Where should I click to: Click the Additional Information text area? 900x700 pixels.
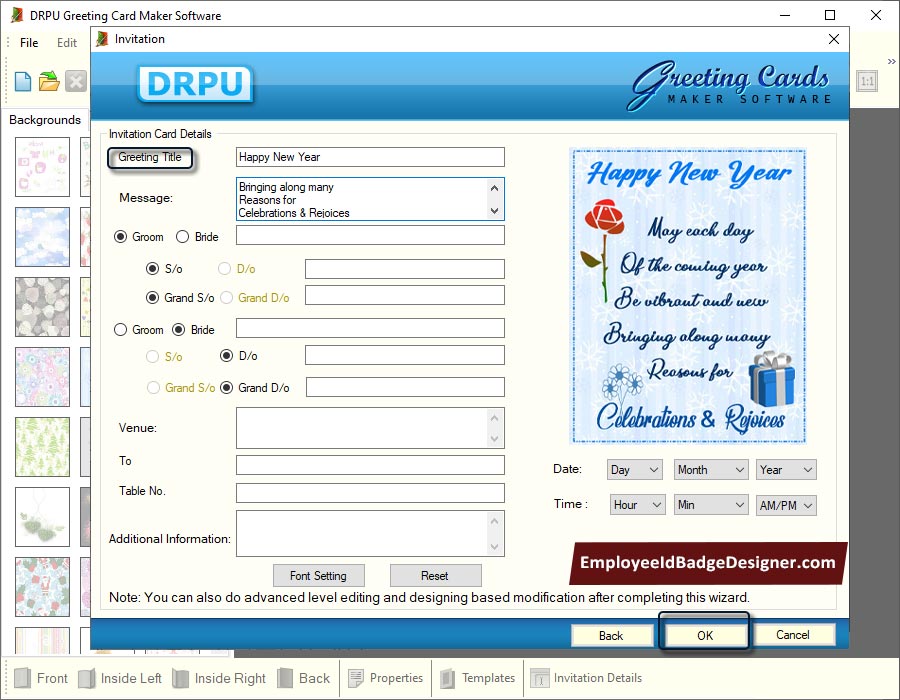370,534
